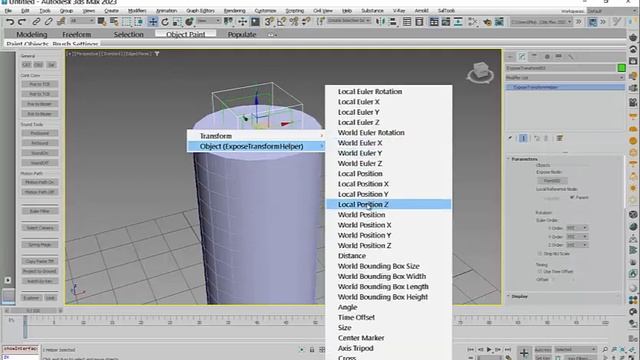The image size is (640, 360).
Task: Select the Bind to Space Warp tool
Action: [61, 22]
